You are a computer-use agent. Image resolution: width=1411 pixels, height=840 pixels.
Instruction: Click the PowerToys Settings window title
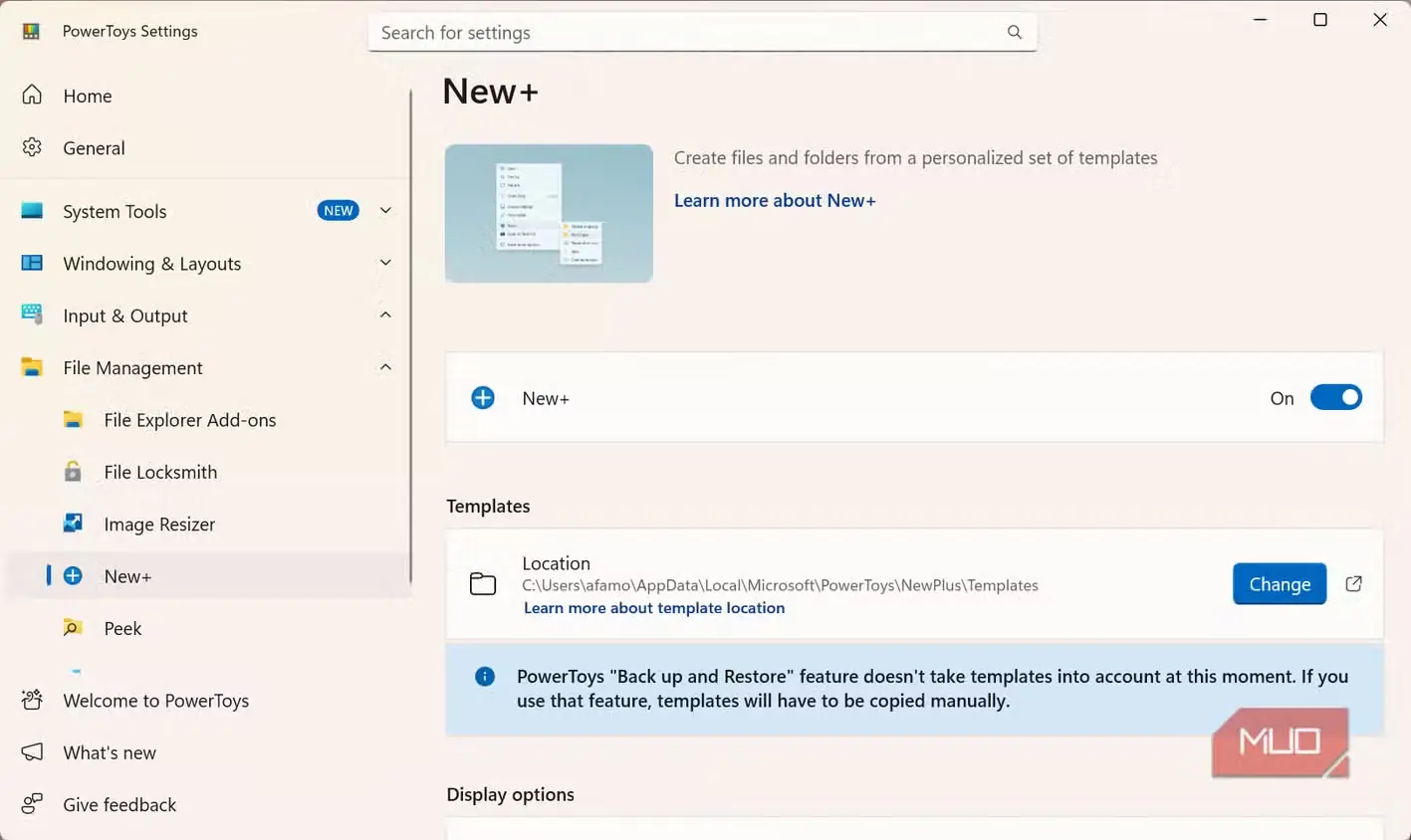point(129,32)
